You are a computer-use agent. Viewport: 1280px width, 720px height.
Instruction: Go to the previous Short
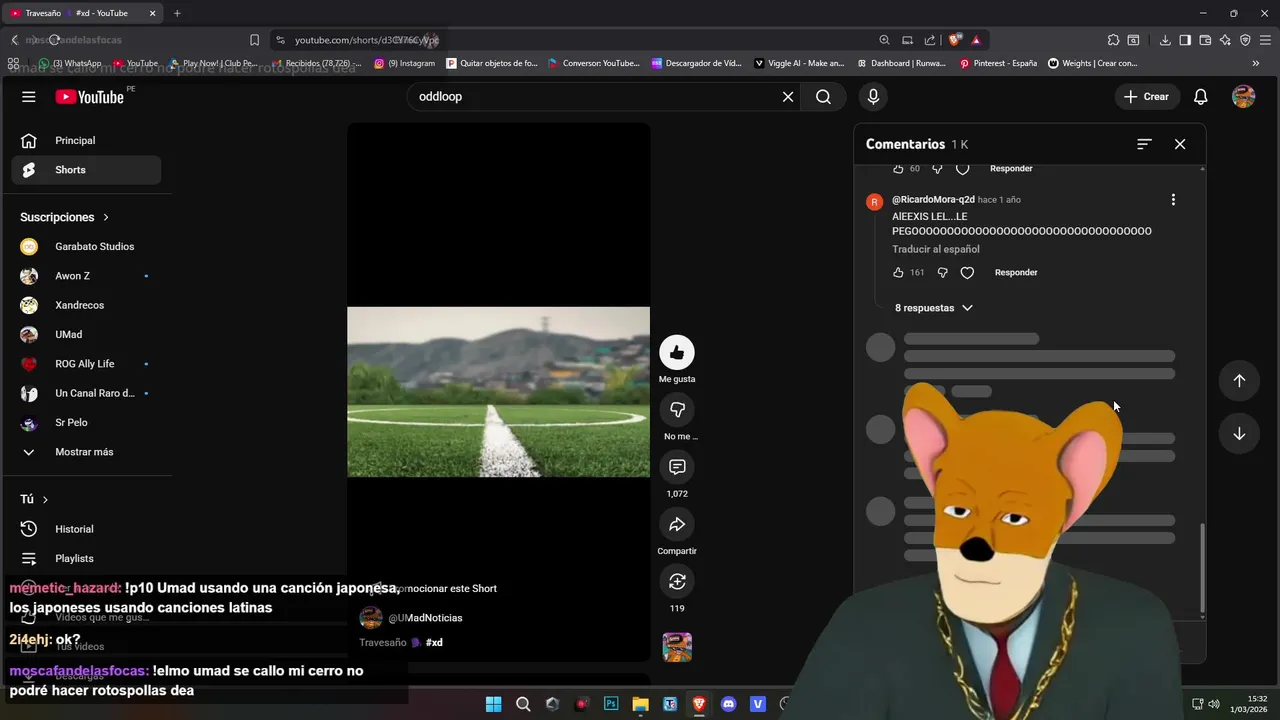[1239, 381]
